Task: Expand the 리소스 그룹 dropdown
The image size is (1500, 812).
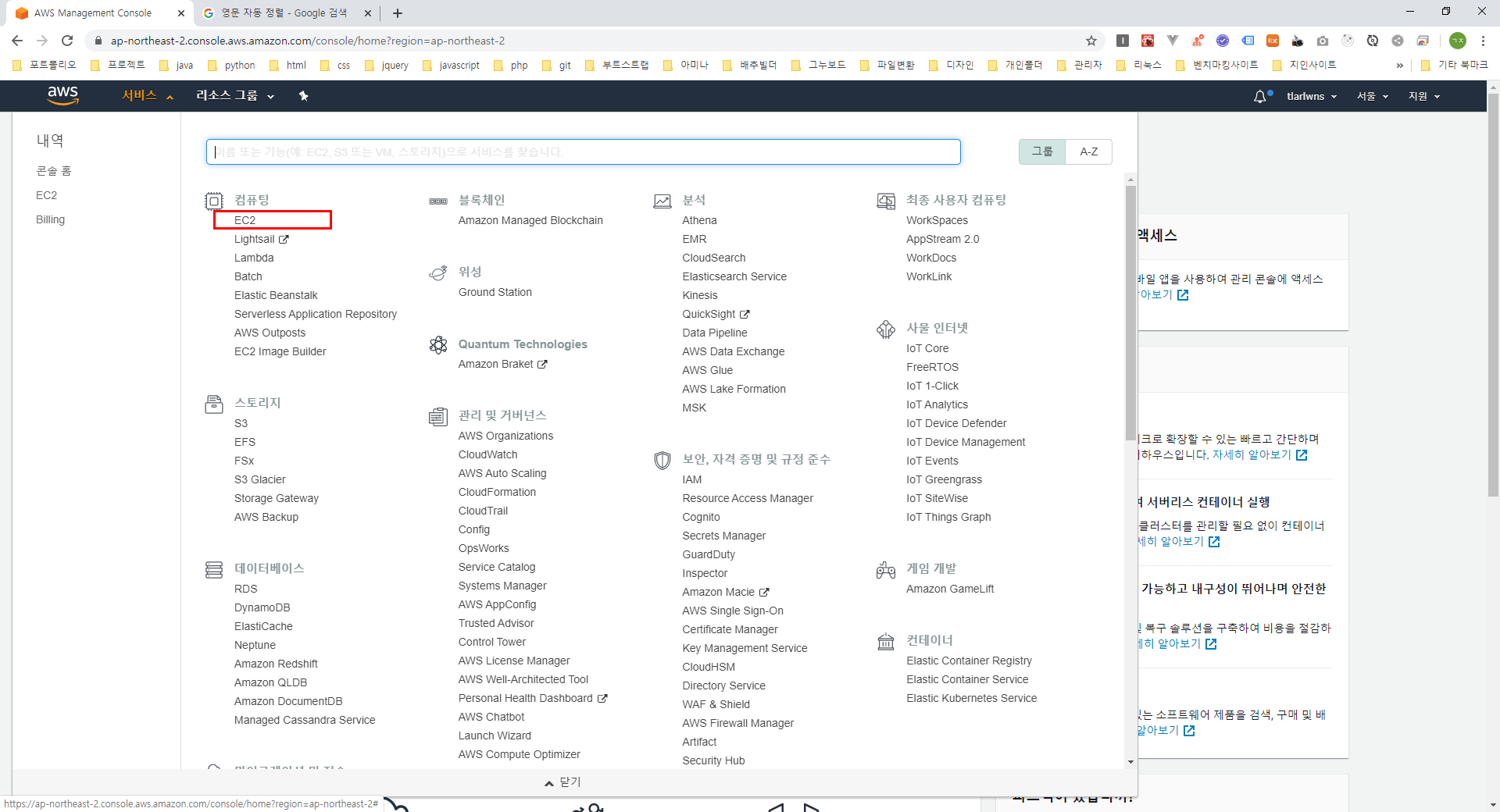Action: click(235, 95)
